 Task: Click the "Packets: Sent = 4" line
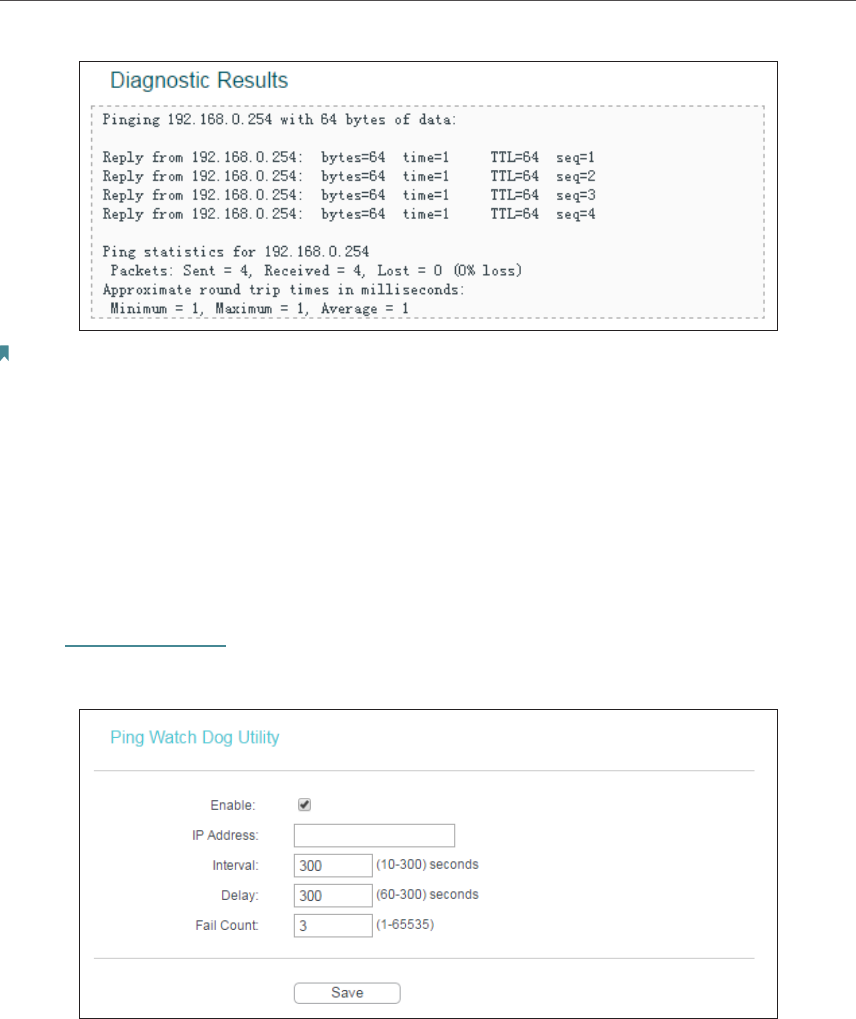pyautogui.click(x=316, y=270)
